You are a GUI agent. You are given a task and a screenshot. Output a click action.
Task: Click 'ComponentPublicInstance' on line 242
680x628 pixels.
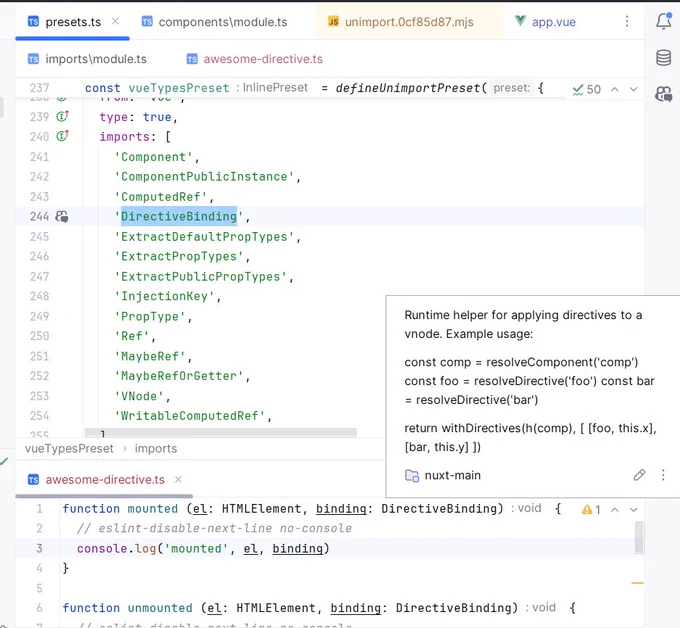pyautogui.click(x=204, y=177)
